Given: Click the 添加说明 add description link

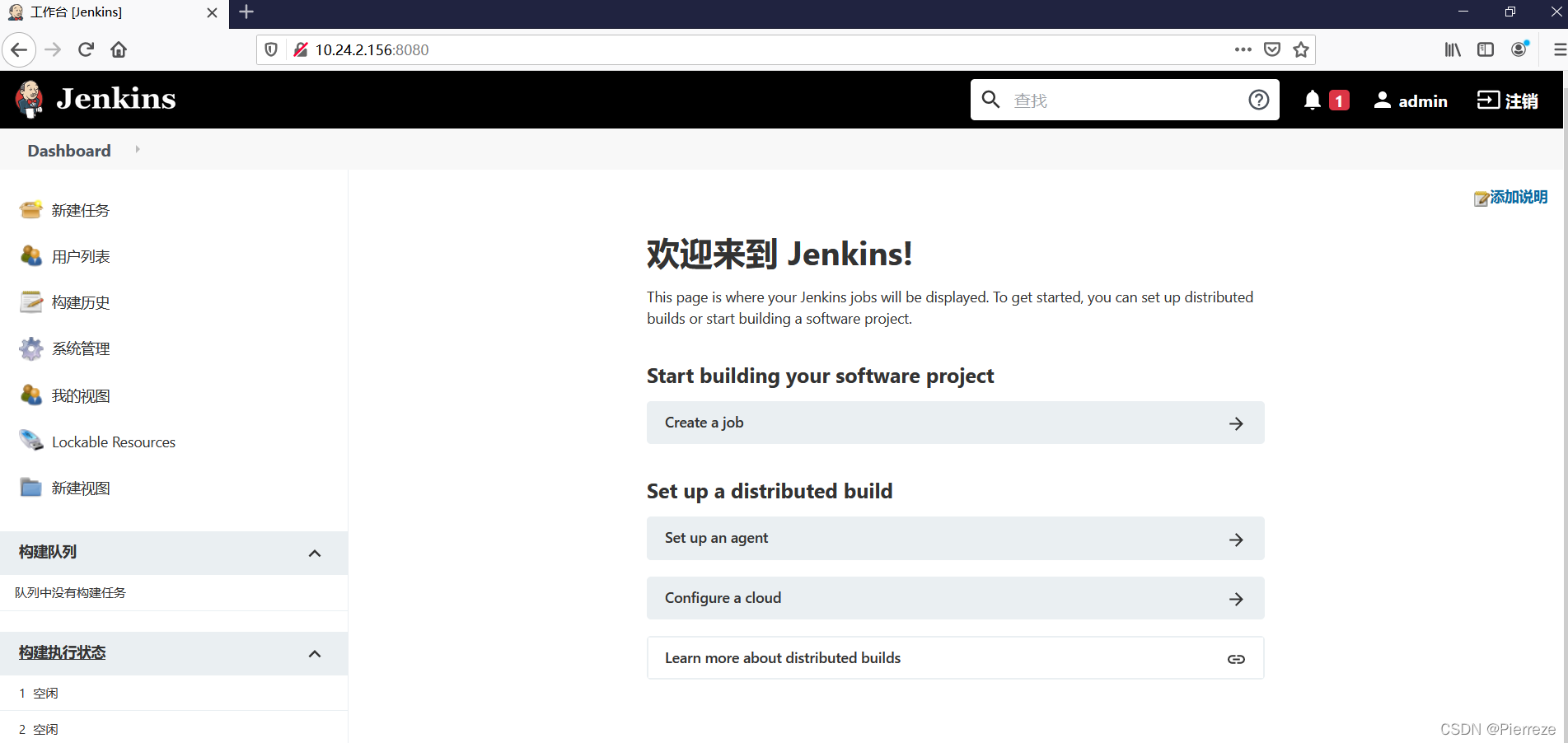Looking at the screenshot, I should [1519, 197].
